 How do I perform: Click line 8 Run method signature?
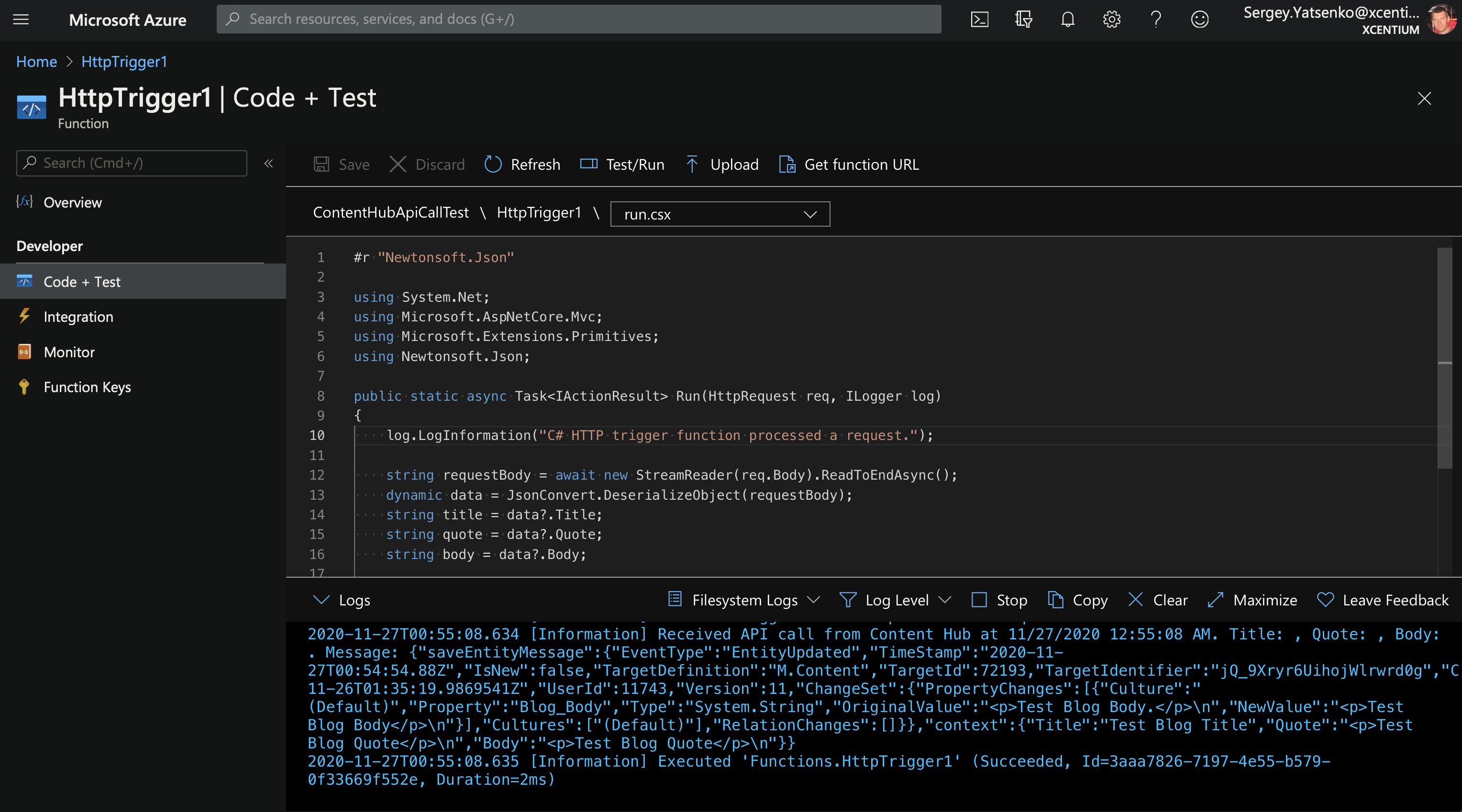pyautogui.click(x=647, y=396)
